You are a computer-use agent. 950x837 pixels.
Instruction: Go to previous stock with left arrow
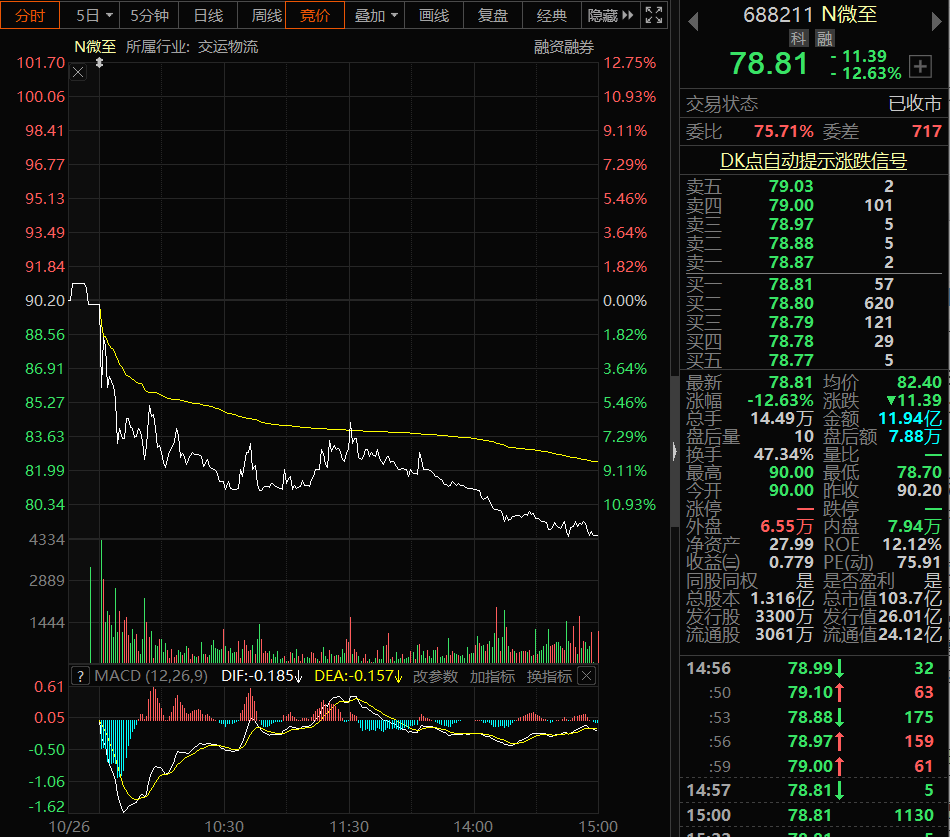pyautogui.click(x=694, y=22)
